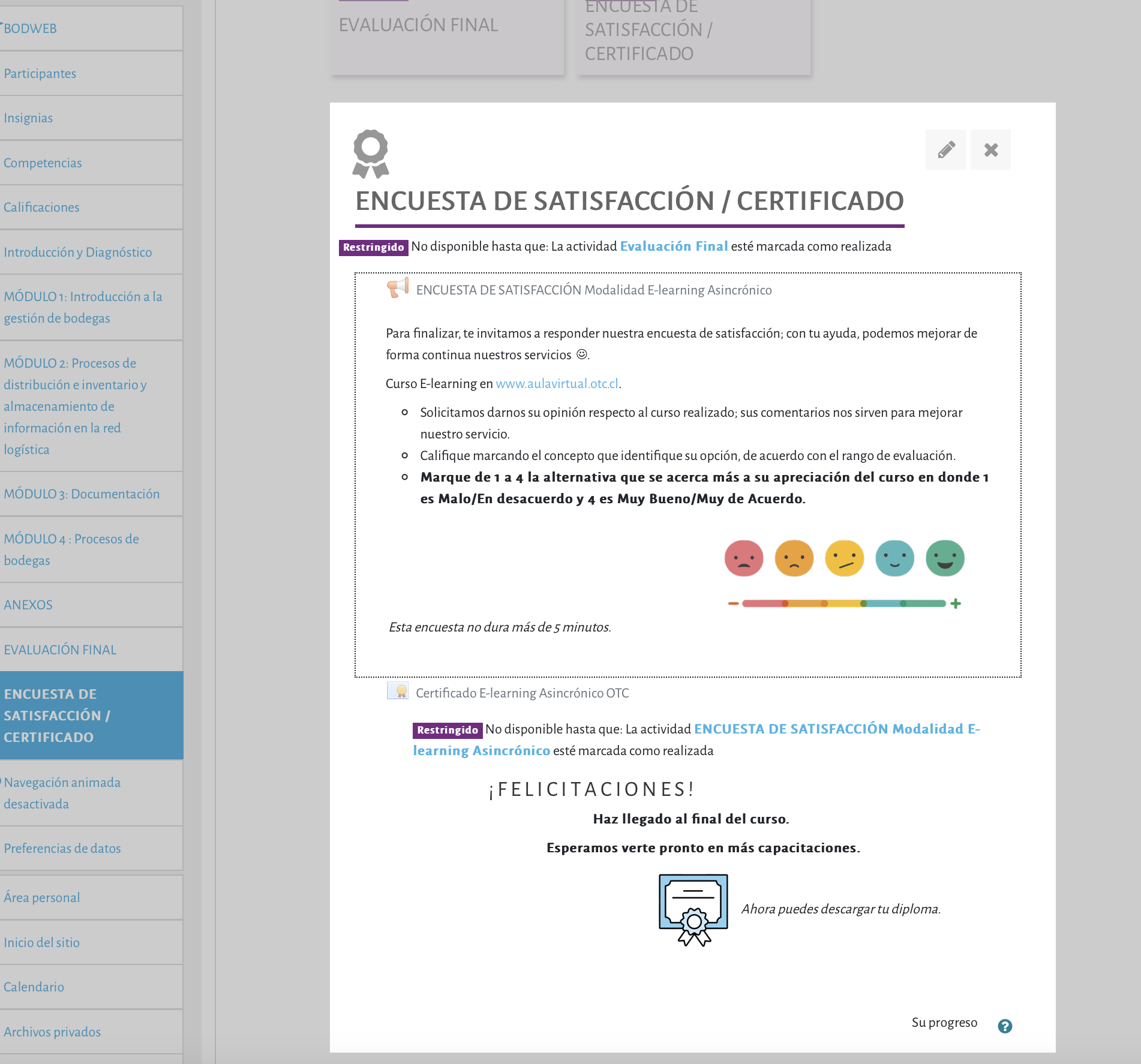Image resolution: width=1141 pixels, height=1064 pixels.
Task: Close the section with the X icon
Action: pos(990,149)
